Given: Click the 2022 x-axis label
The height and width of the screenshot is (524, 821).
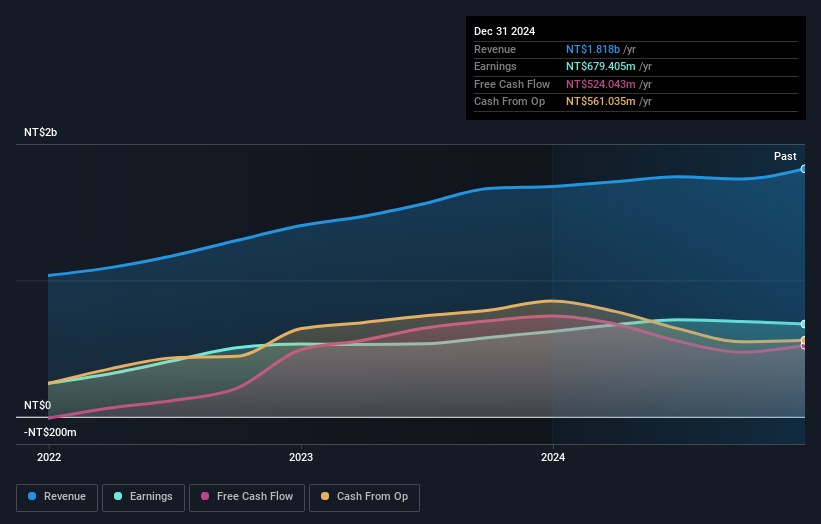Looking at the screenshot, I should [49, 458].
